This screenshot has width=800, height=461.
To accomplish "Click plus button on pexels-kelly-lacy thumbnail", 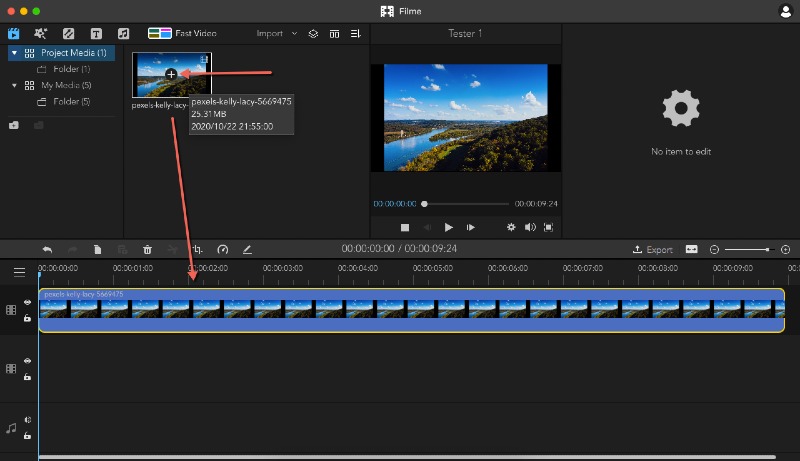I will (x=171, y=74).
